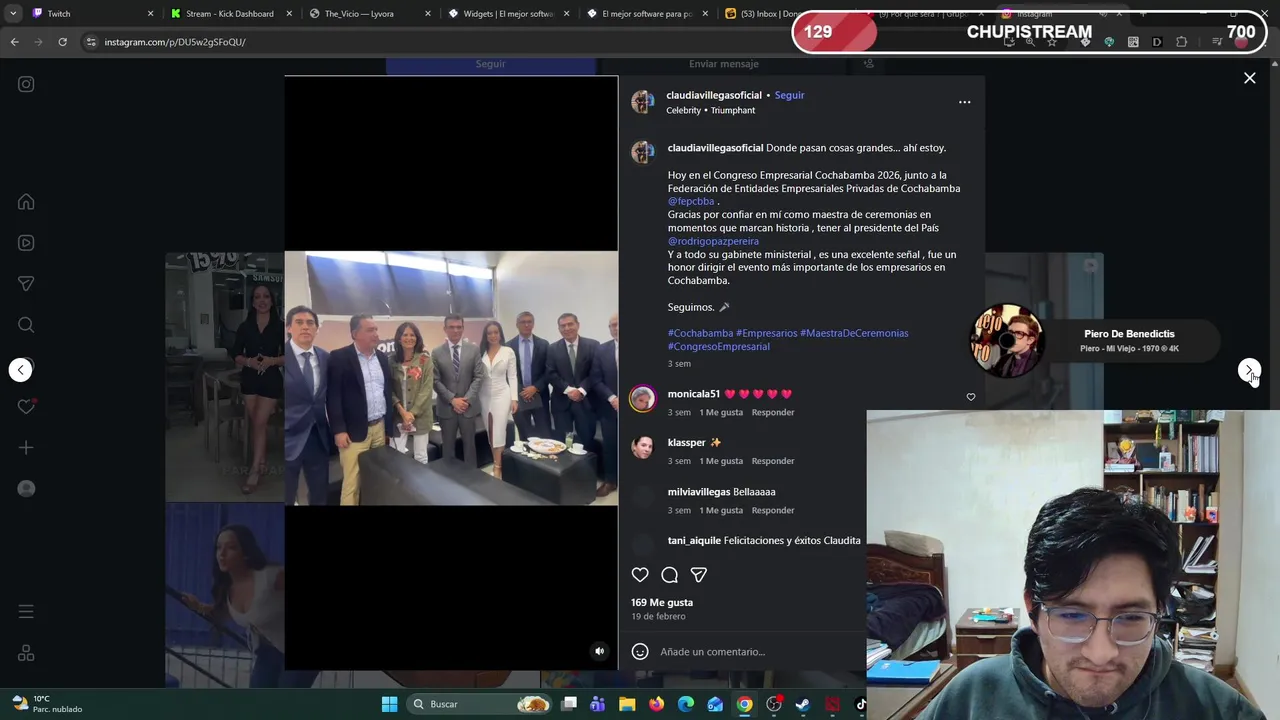The height and width of the screenshot is (720, 1280).
Task: Switch to El mejor software para tab
Action: 647,14
